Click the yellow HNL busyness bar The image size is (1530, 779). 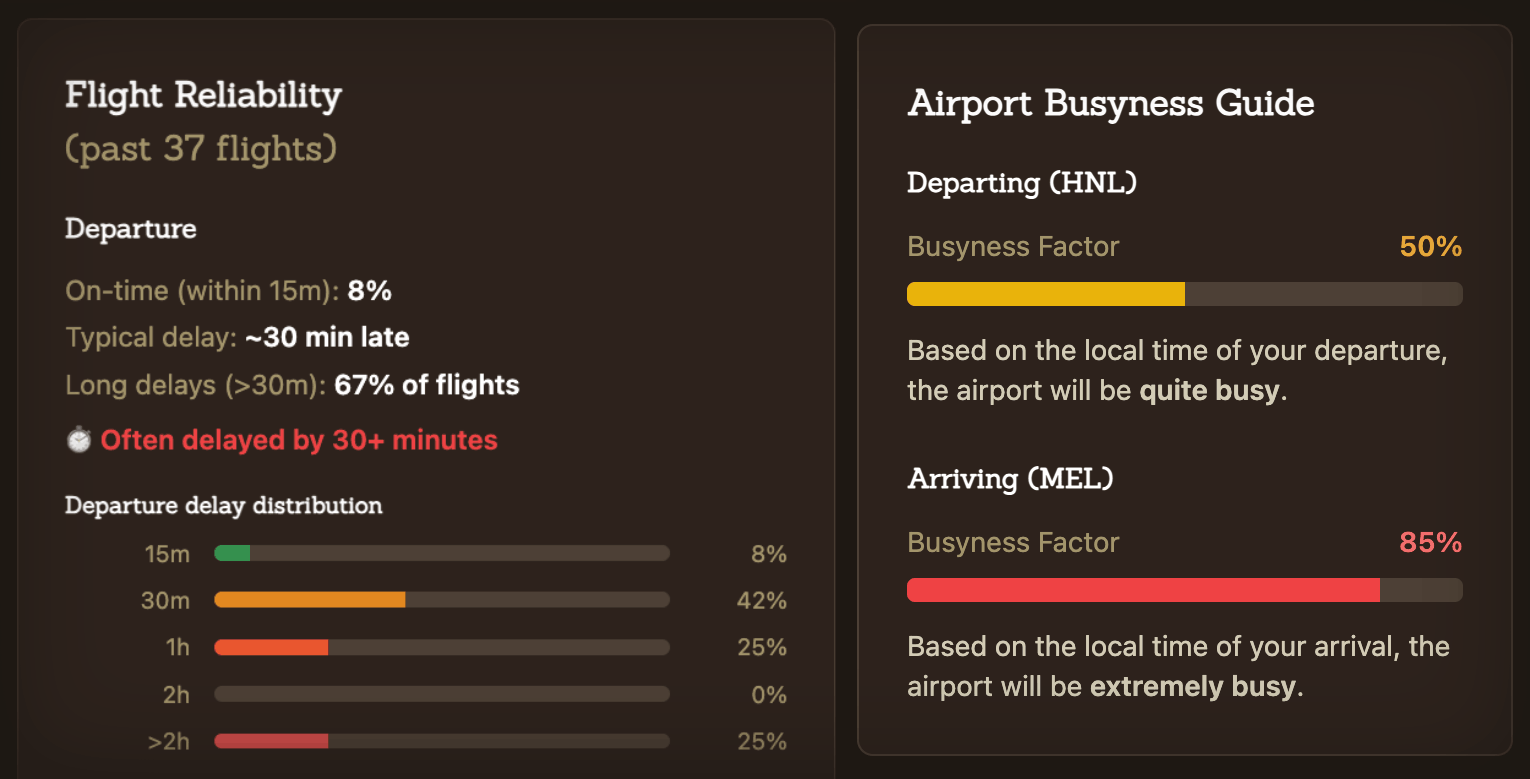click(x=1045, y=293)
